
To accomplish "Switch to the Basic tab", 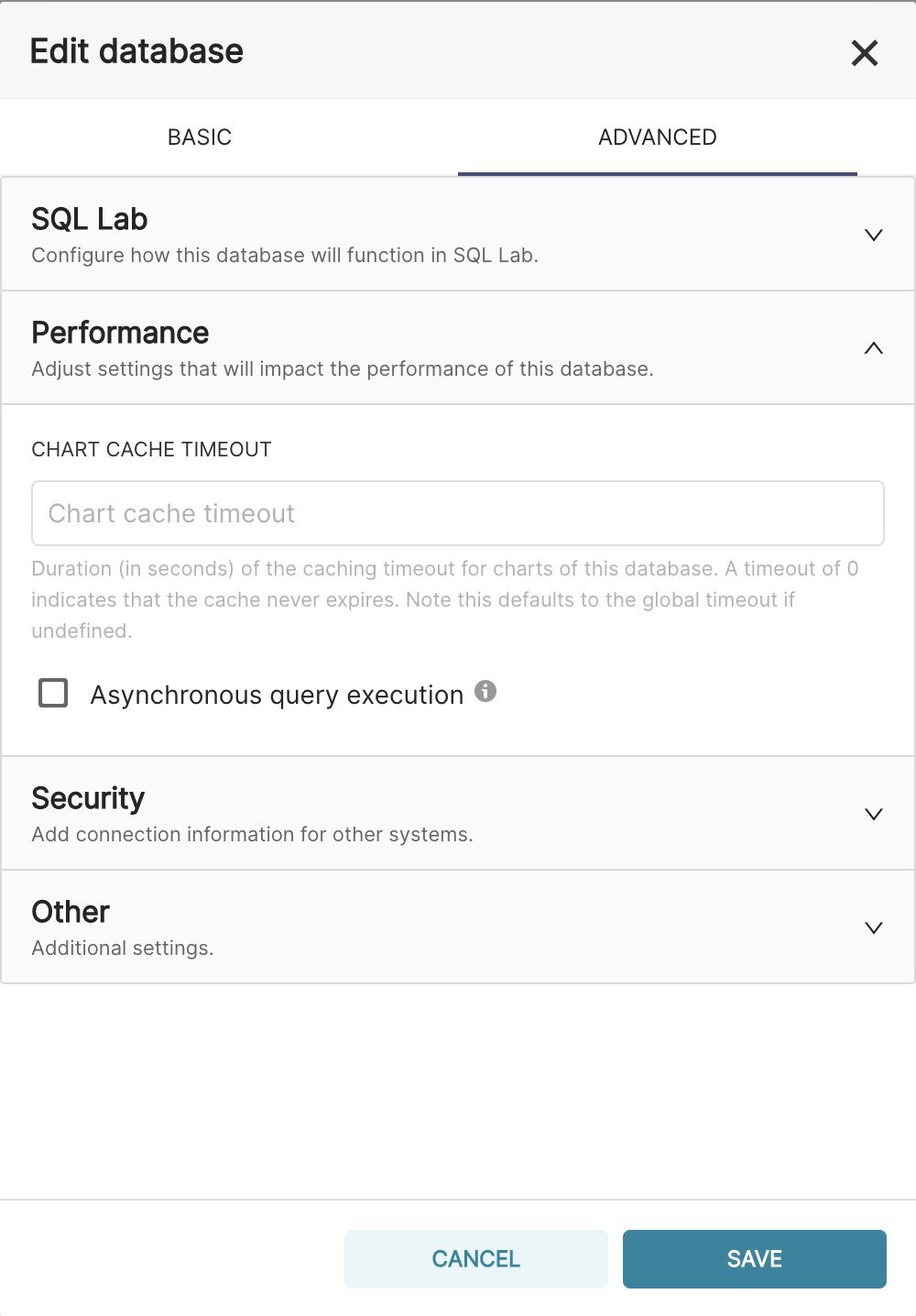I will click(x=200, y=137).
